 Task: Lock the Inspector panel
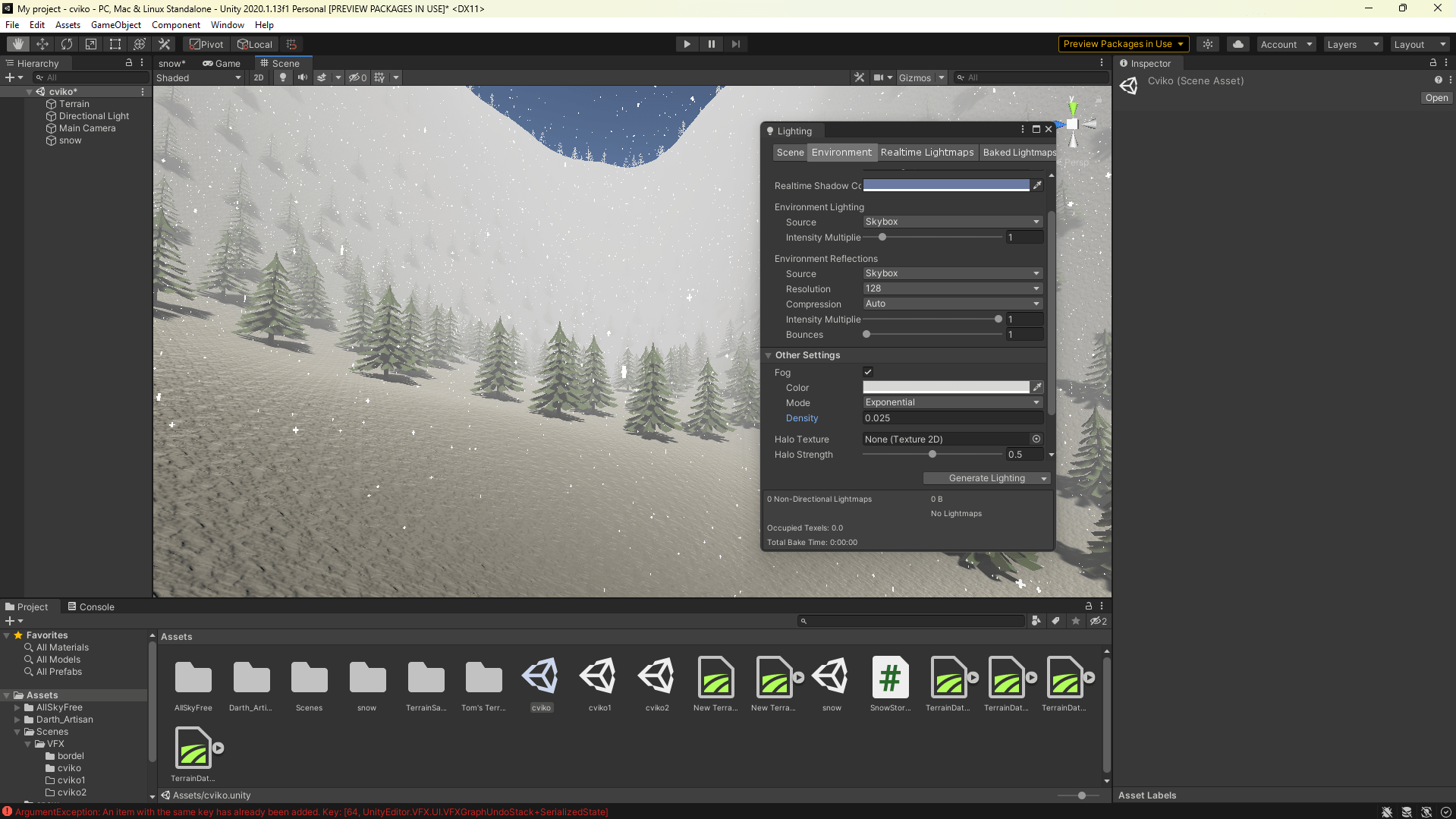1432,63
